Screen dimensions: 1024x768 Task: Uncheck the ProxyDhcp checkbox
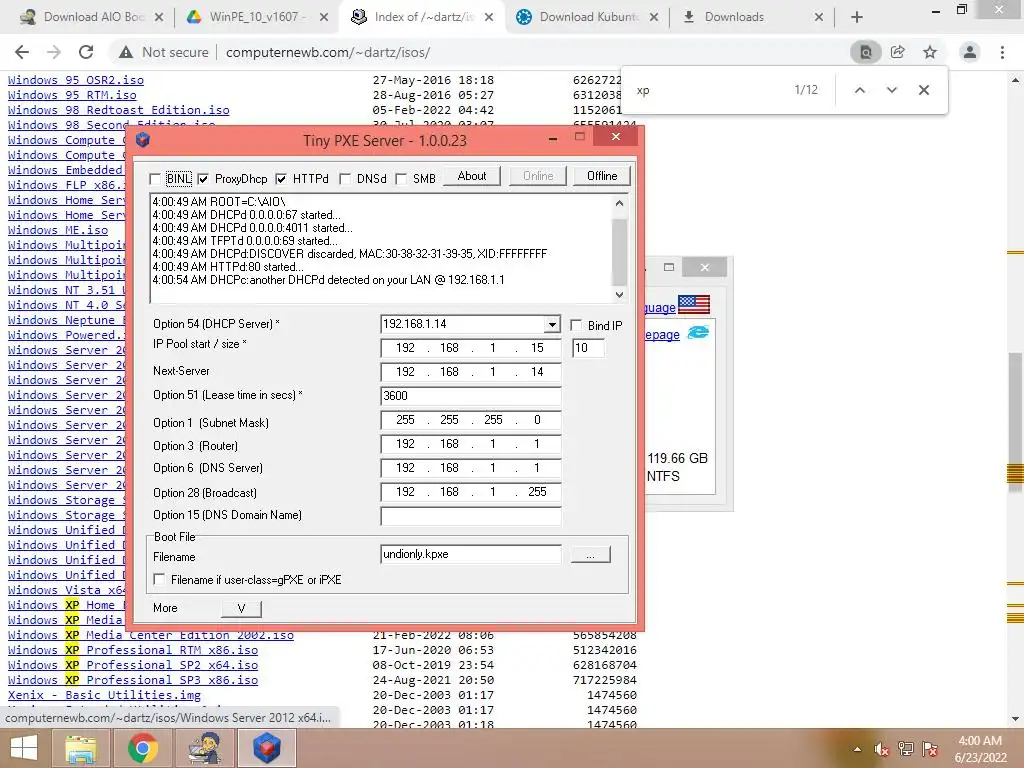coord(203,179)
